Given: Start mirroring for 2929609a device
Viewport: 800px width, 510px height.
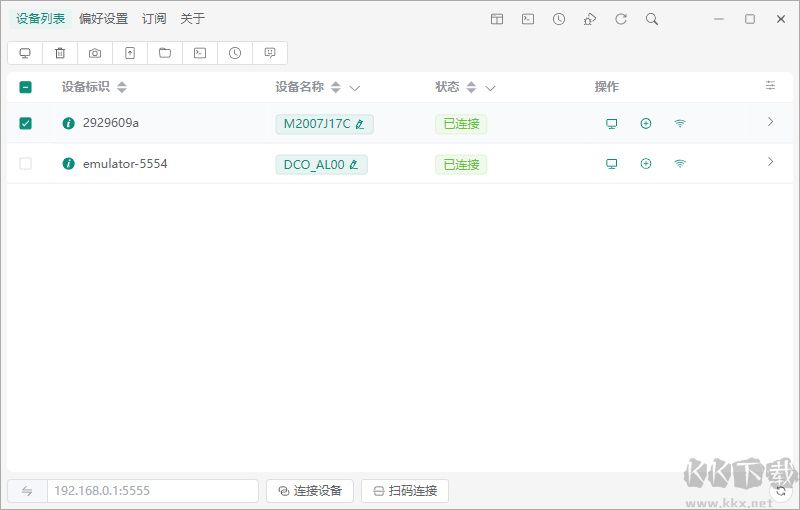Looking at the screenshot, I should (611, 123).
